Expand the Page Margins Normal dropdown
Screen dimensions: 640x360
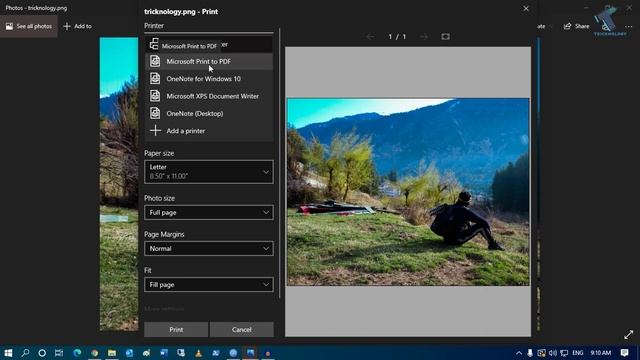(209, 249)
